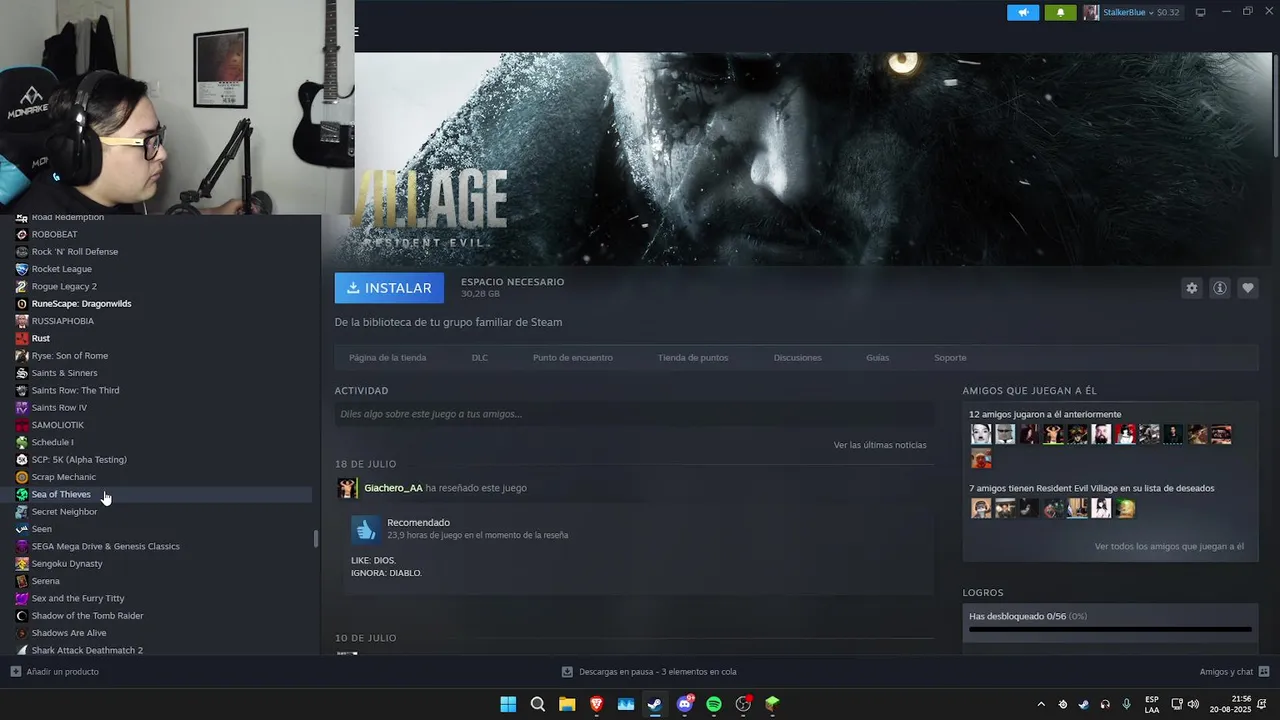Select Seen in the library list

tap(41, 529)
